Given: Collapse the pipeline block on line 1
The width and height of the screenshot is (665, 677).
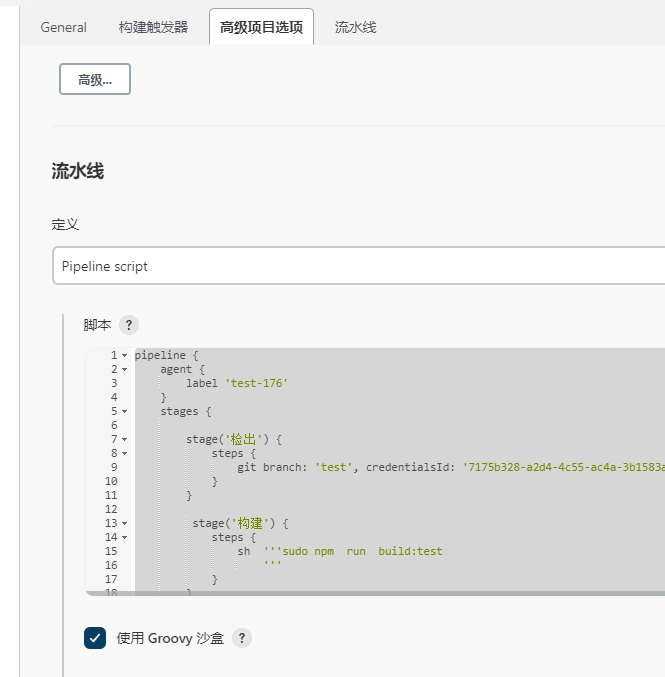Looking at the screenshot, I should (x=124, y=355).
